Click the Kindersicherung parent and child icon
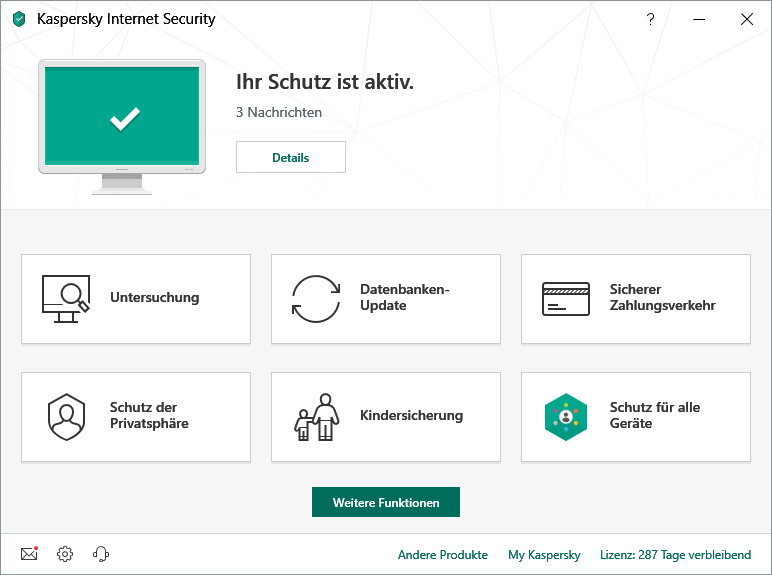 [316, 416]
